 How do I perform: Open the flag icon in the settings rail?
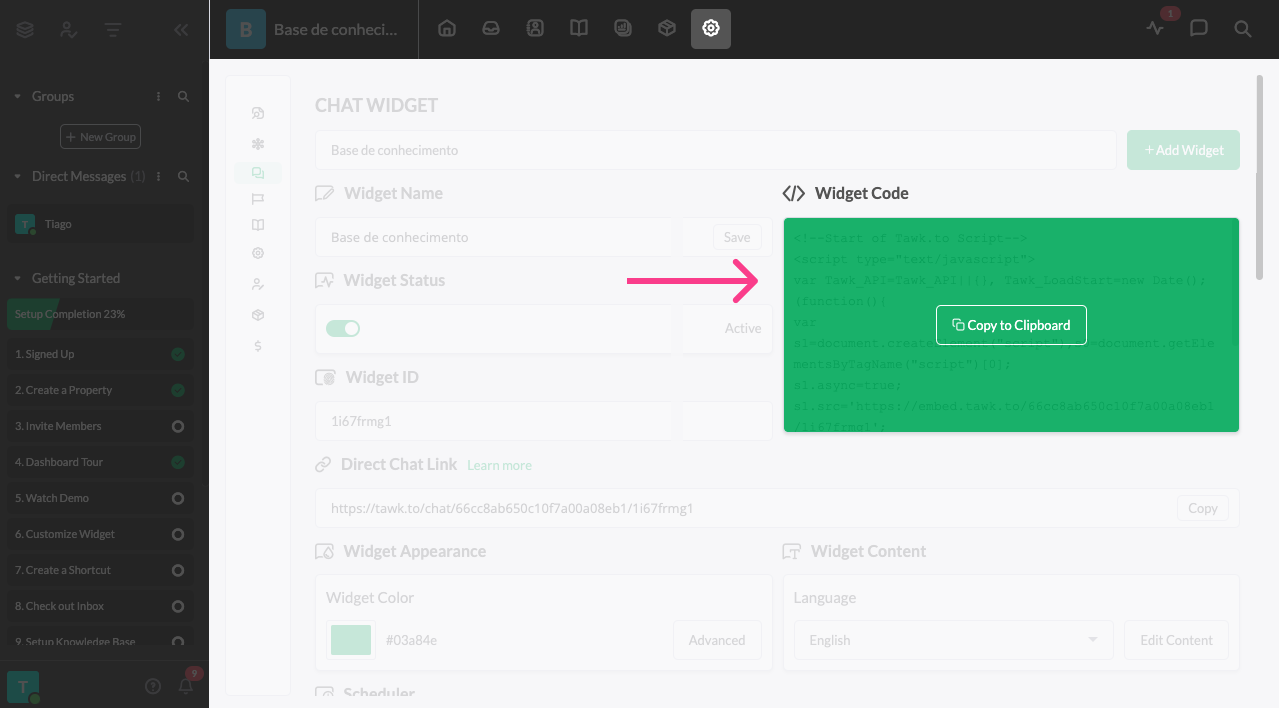point(258,199)
